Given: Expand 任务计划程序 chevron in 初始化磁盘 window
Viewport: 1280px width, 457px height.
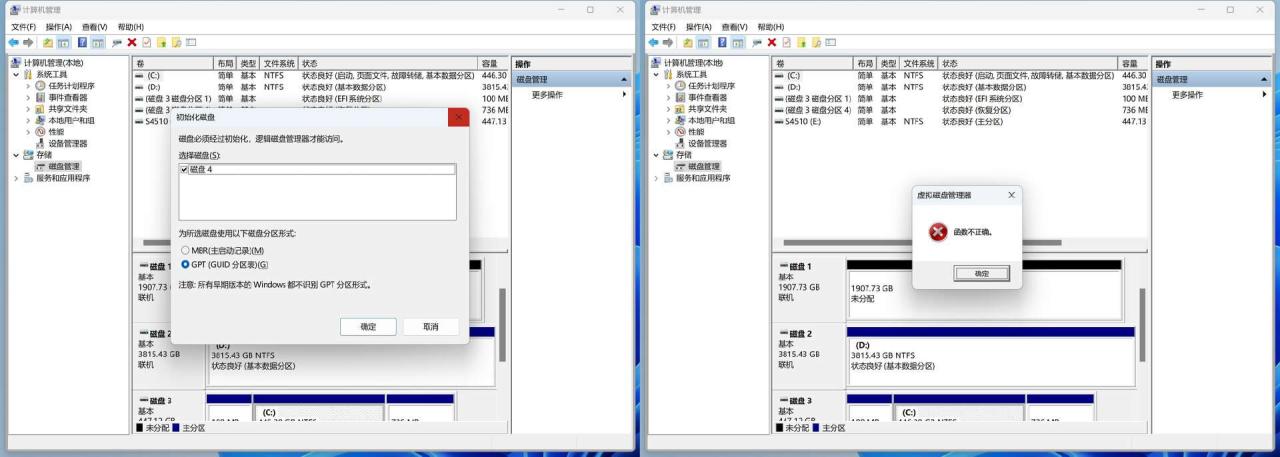Looking at the screenshot, I should 28,86.
